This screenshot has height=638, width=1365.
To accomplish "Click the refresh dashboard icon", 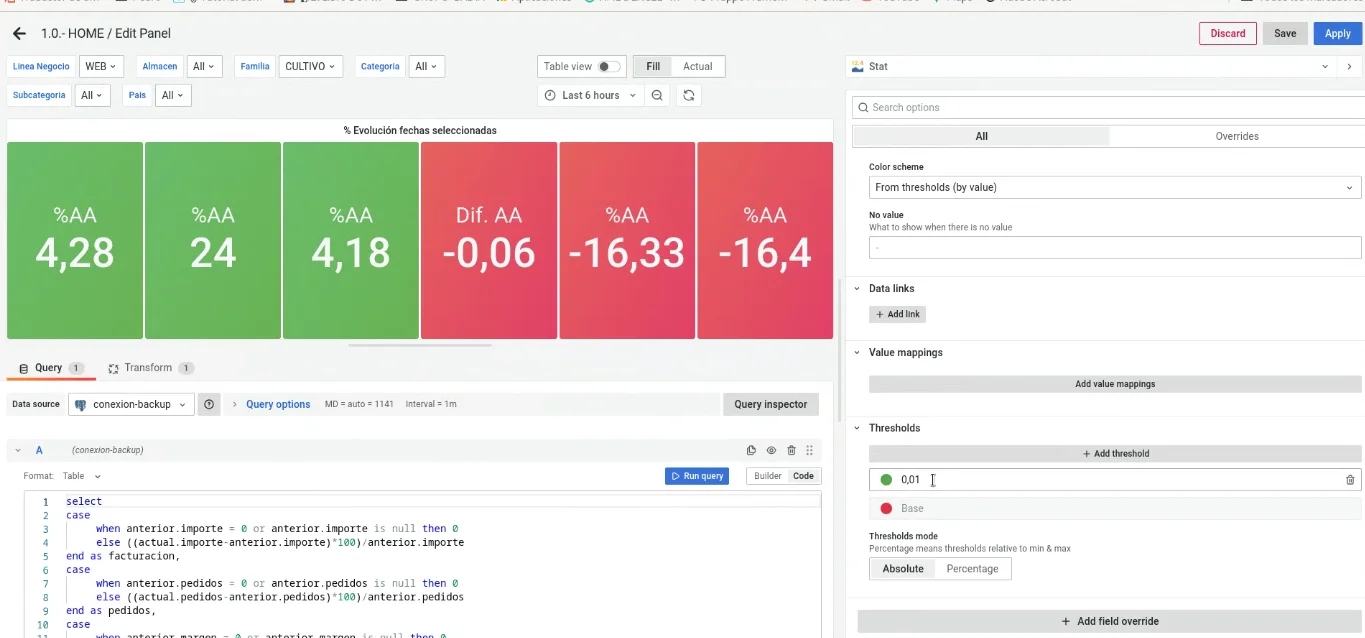I will (688, 95).
